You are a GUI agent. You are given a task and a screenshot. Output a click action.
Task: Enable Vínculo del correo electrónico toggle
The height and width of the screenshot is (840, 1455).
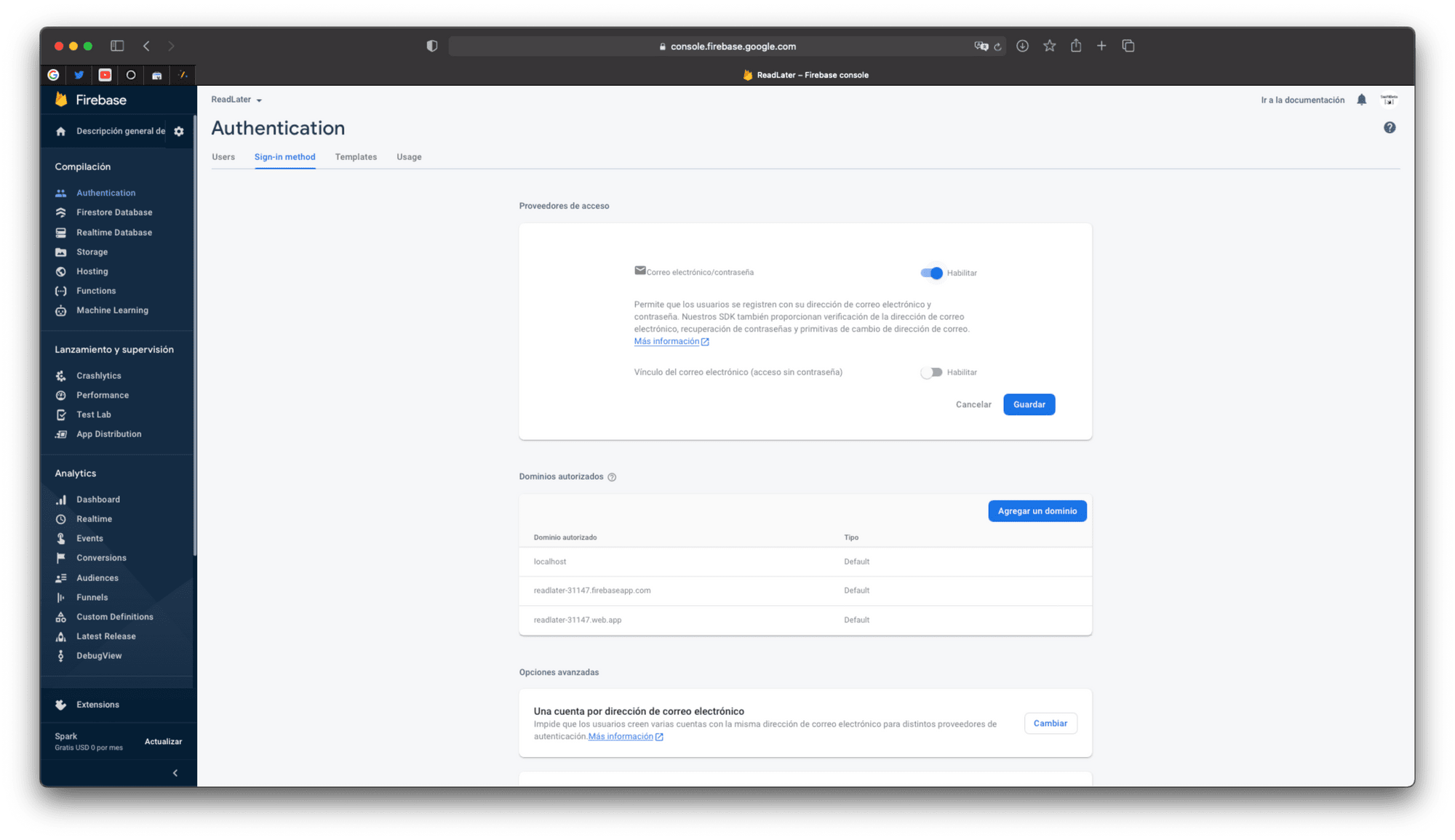[x=929, y=372]
